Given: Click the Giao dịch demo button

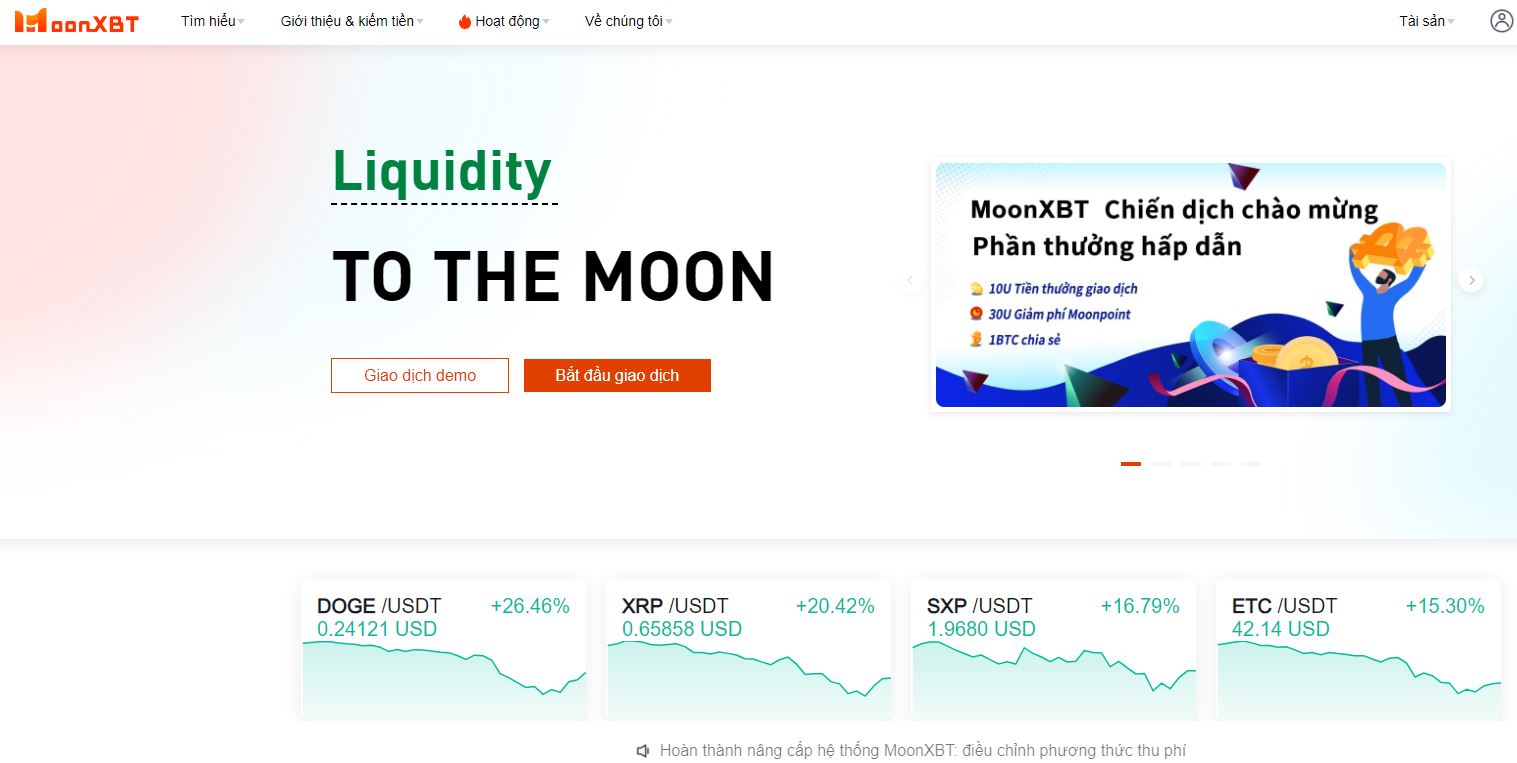Looking at the screenshot, I should click(420, 376).
